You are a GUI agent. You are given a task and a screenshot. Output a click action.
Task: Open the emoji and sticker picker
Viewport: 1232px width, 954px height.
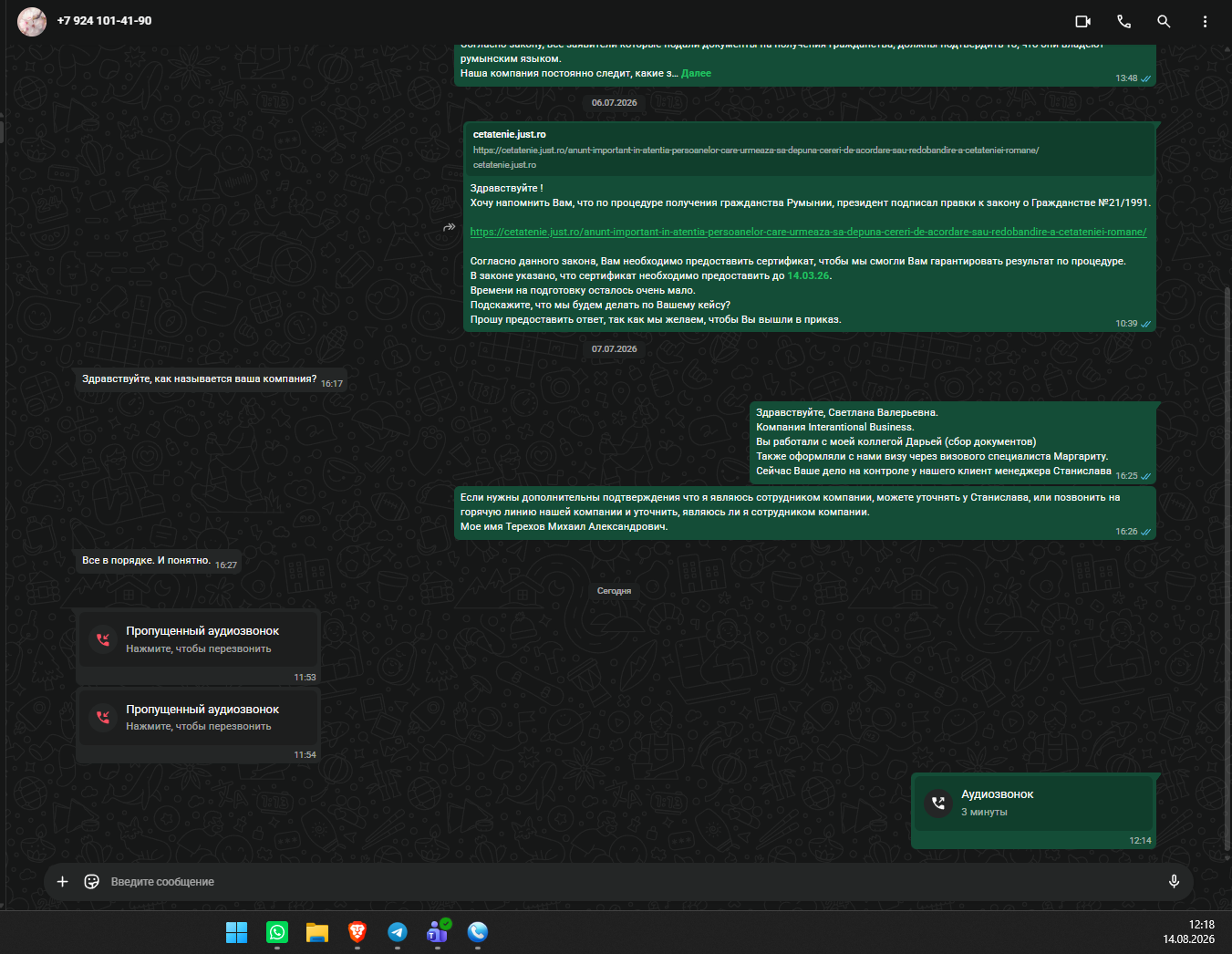click(91, 881)
